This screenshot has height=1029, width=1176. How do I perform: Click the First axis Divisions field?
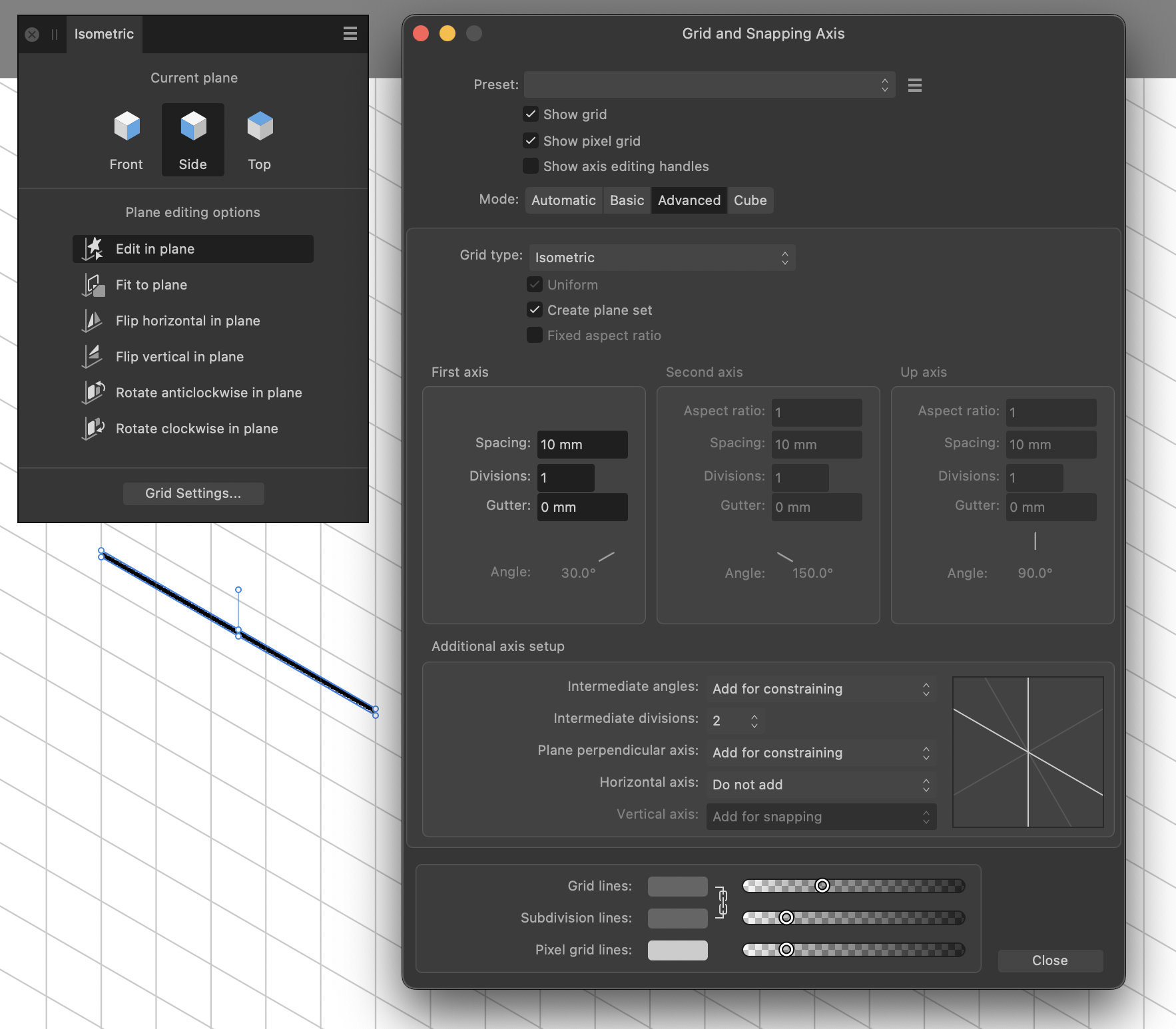tap(566, 478)
